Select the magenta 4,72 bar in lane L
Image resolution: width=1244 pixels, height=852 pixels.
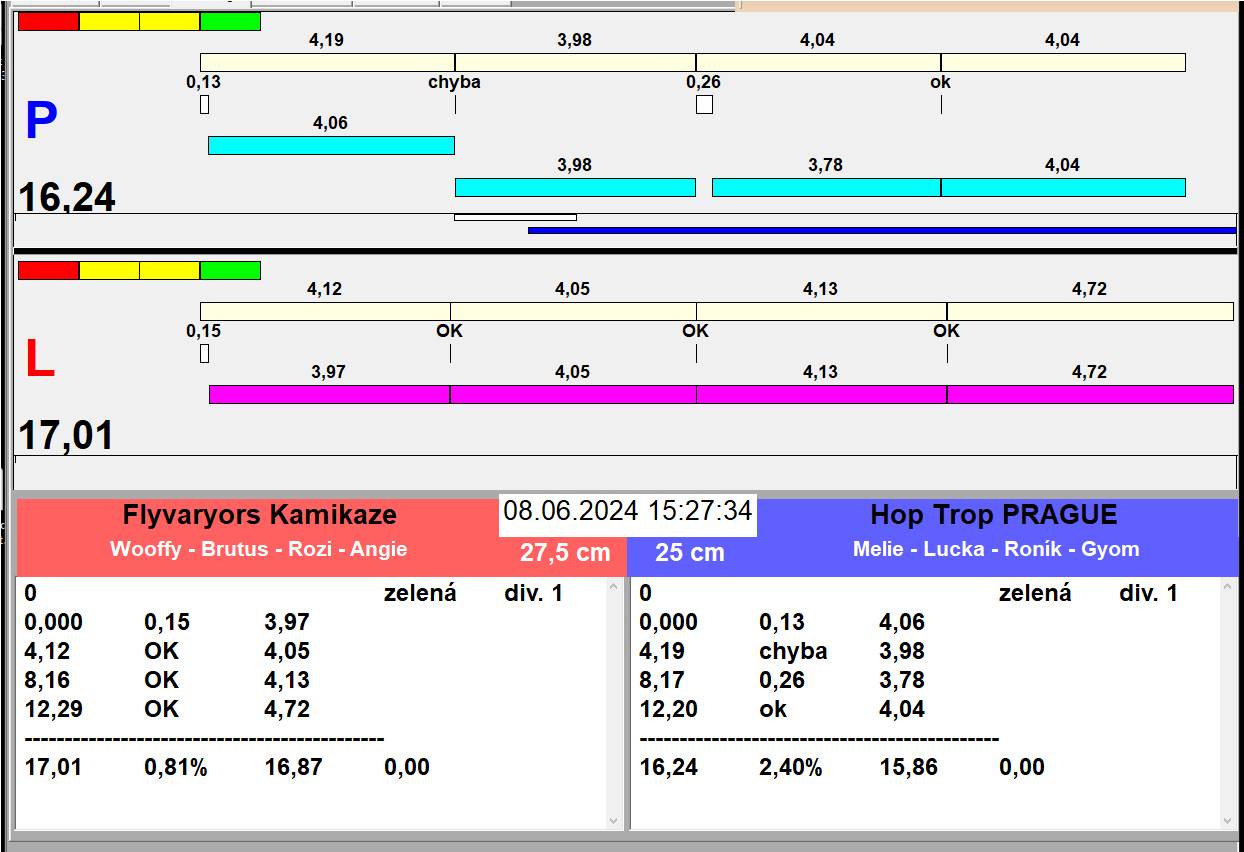(1089, 394)
